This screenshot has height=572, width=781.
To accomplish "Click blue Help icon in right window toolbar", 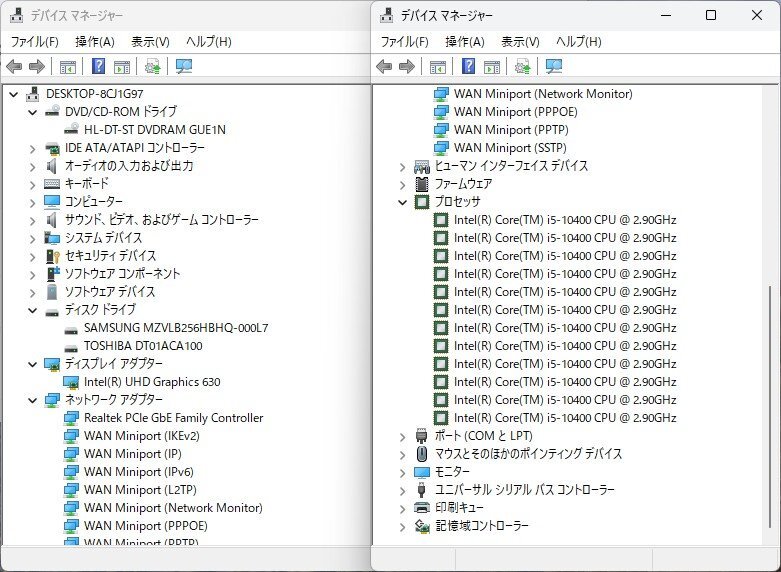I will click(x=469, y=66).
